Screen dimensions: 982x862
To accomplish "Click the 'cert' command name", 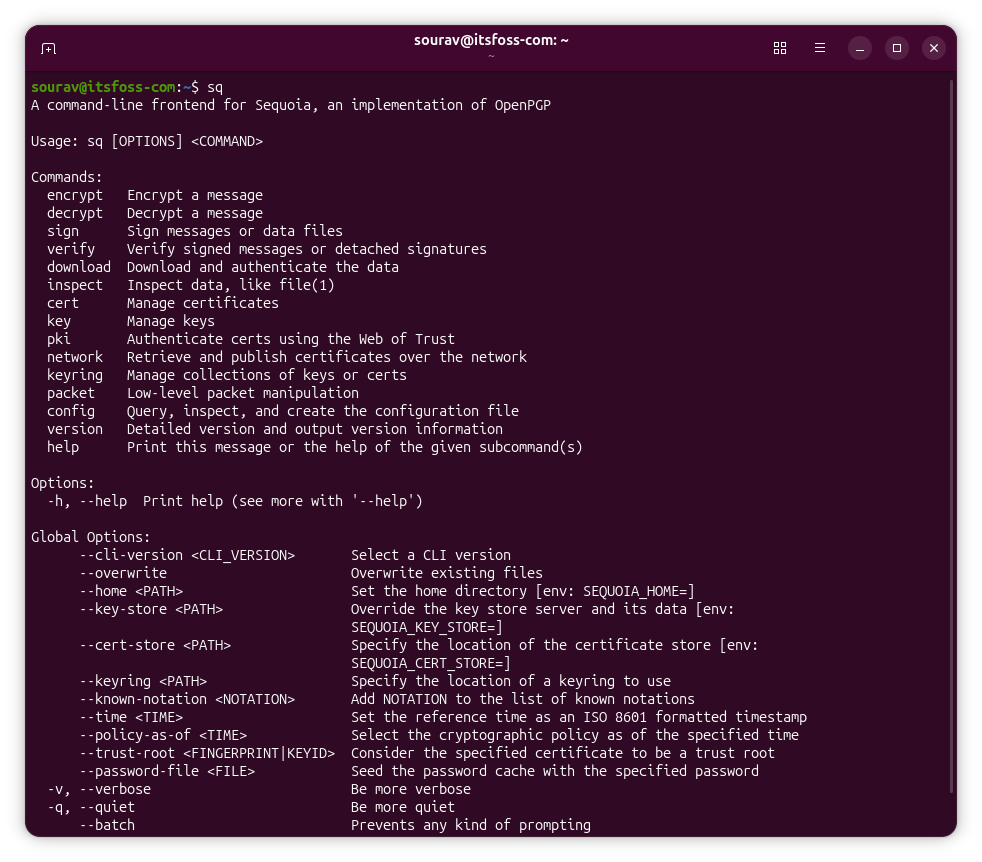I will point(63,303).
